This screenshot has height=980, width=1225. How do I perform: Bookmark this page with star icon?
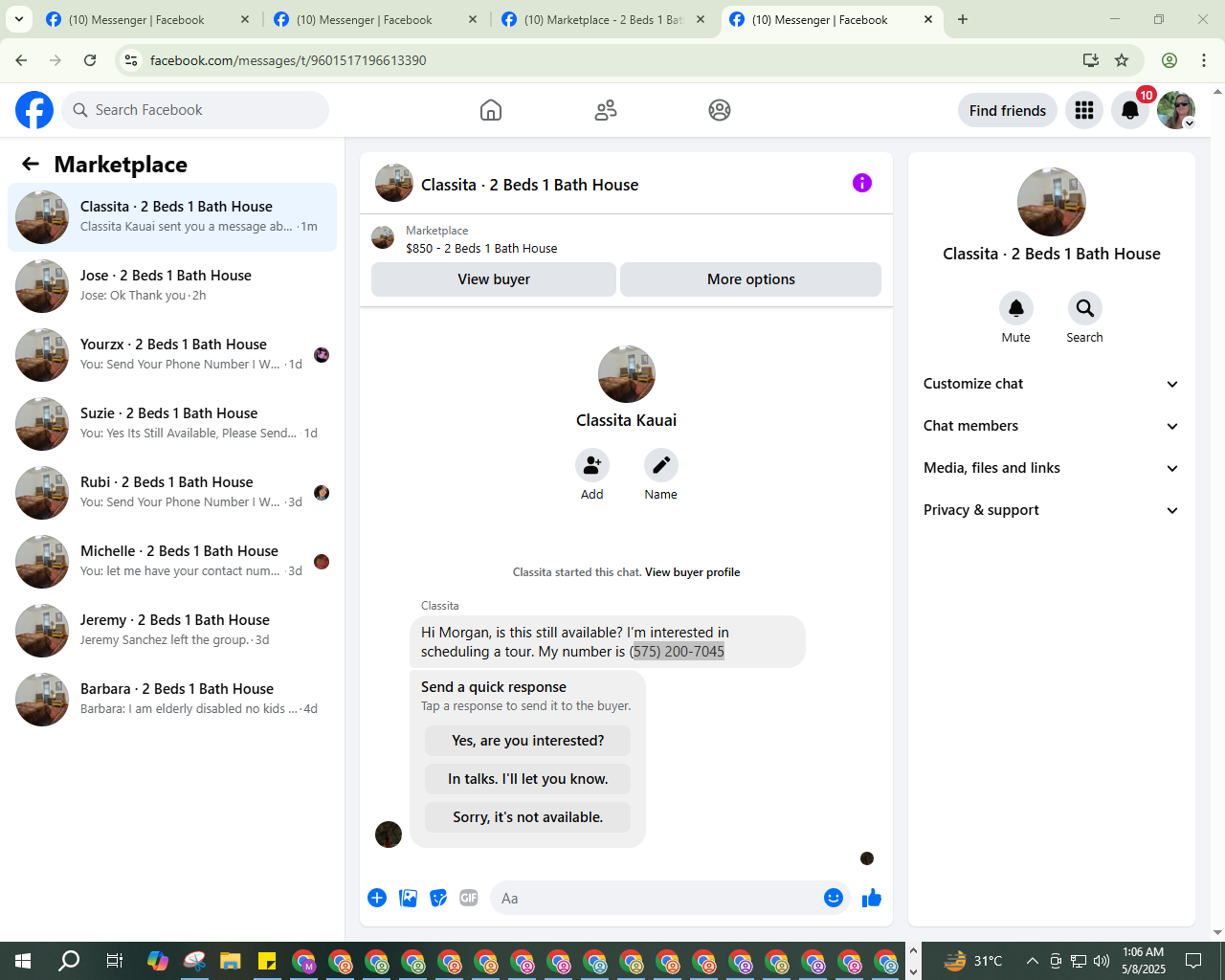1122,60
